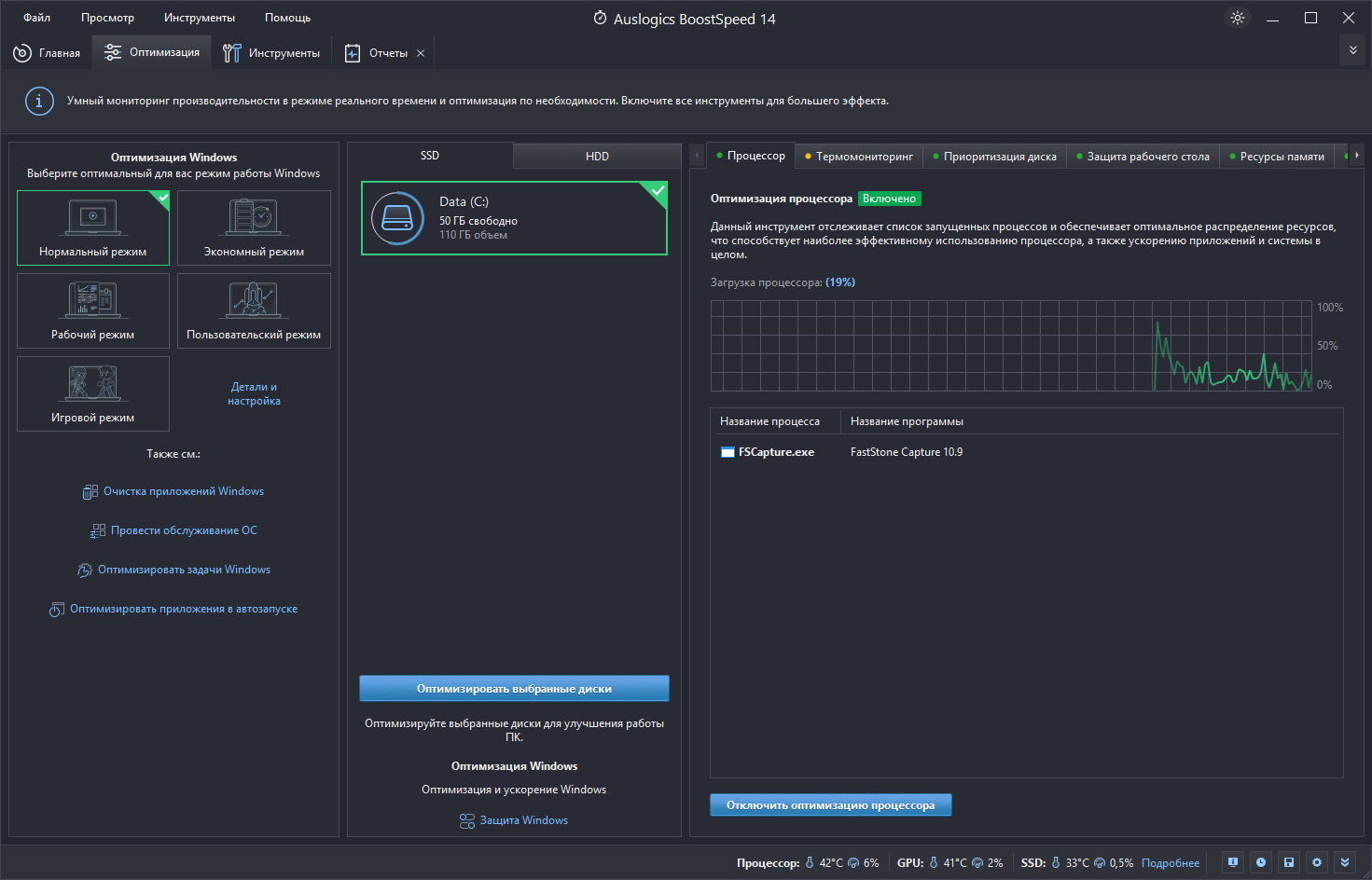Screen dimensions: 1372x880
Task: Click the Normal mode checkmark corner
Action: pyautogui.click(x=163, y=198)
